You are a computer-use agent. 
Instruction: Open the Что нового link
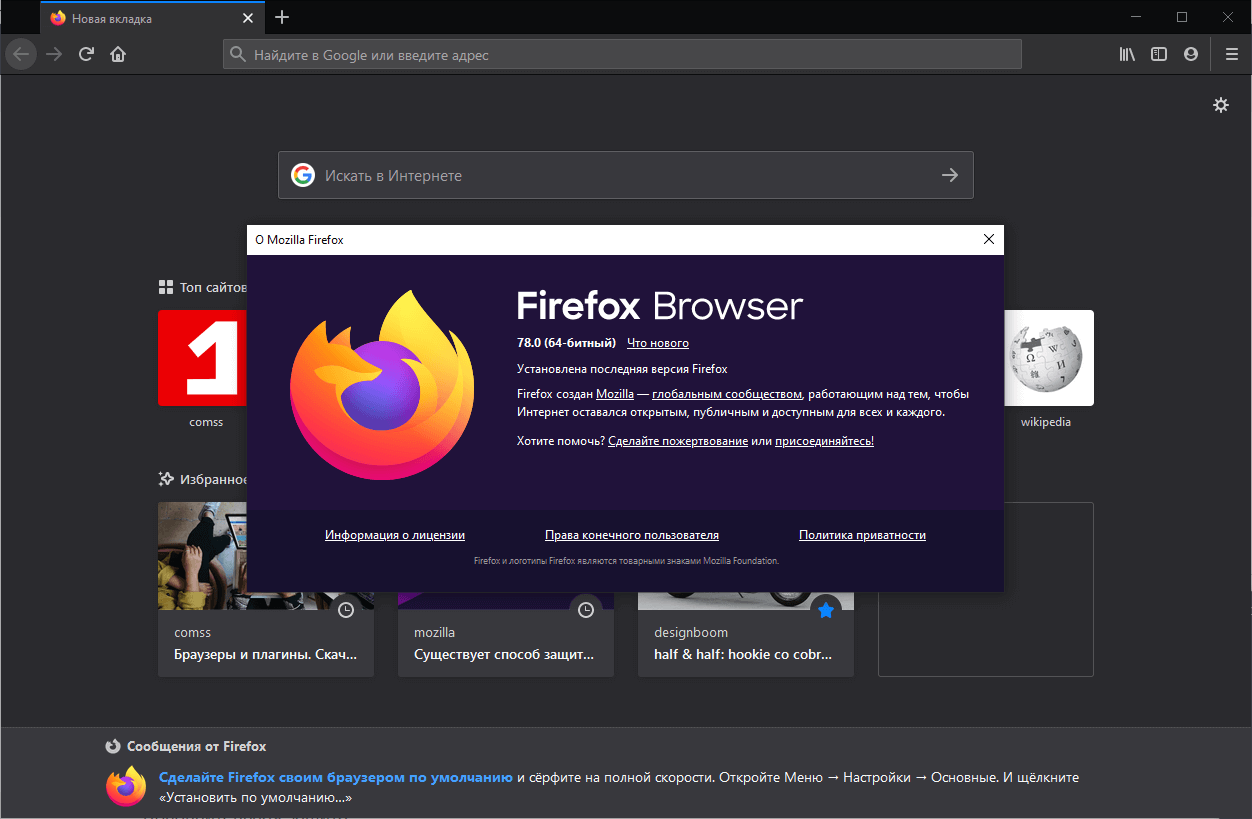click(657, 342)
